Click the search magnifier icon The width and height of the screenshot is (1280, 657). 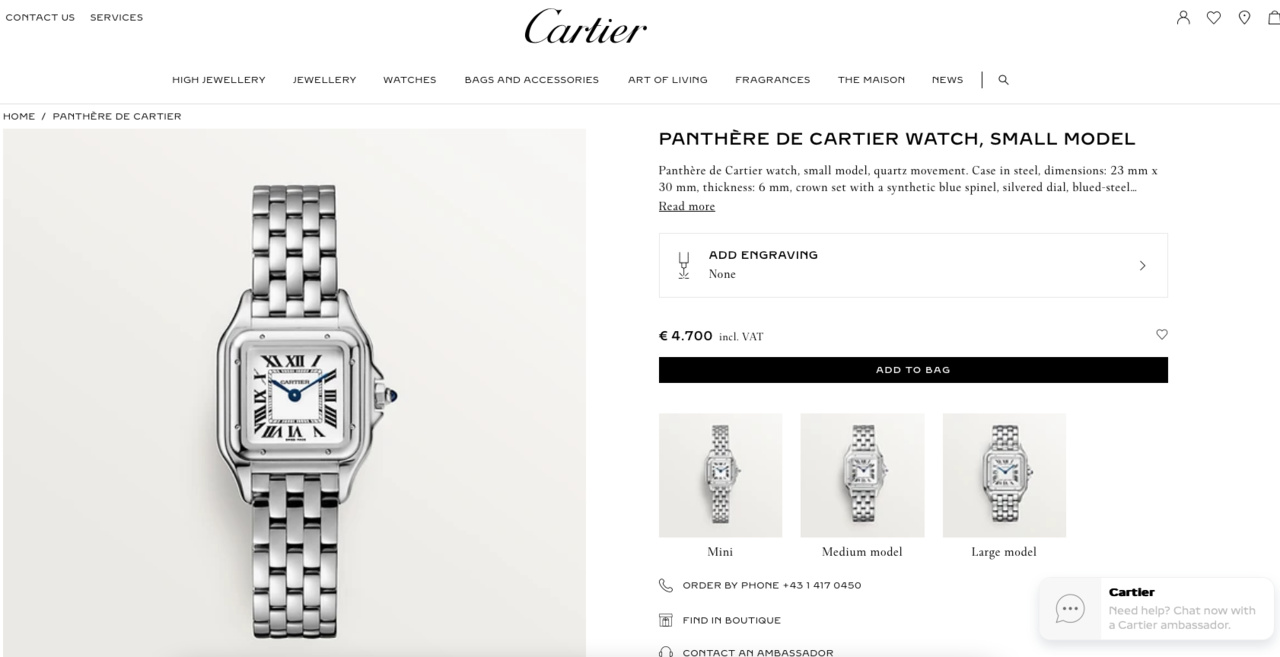pyautogui.click(x=1003, y=80)
